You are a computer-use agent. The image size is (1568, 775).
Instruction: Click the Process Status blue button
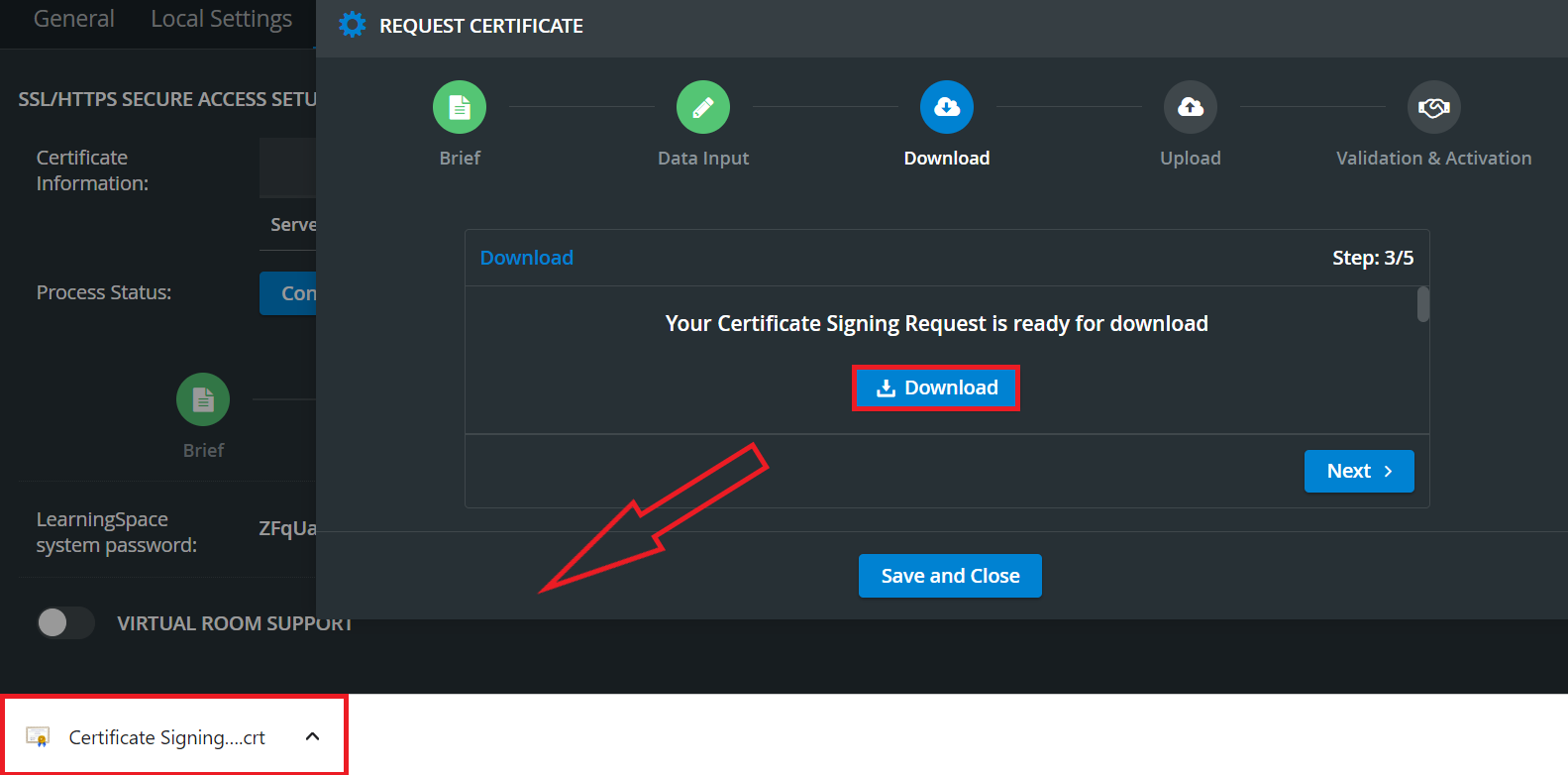288,293
